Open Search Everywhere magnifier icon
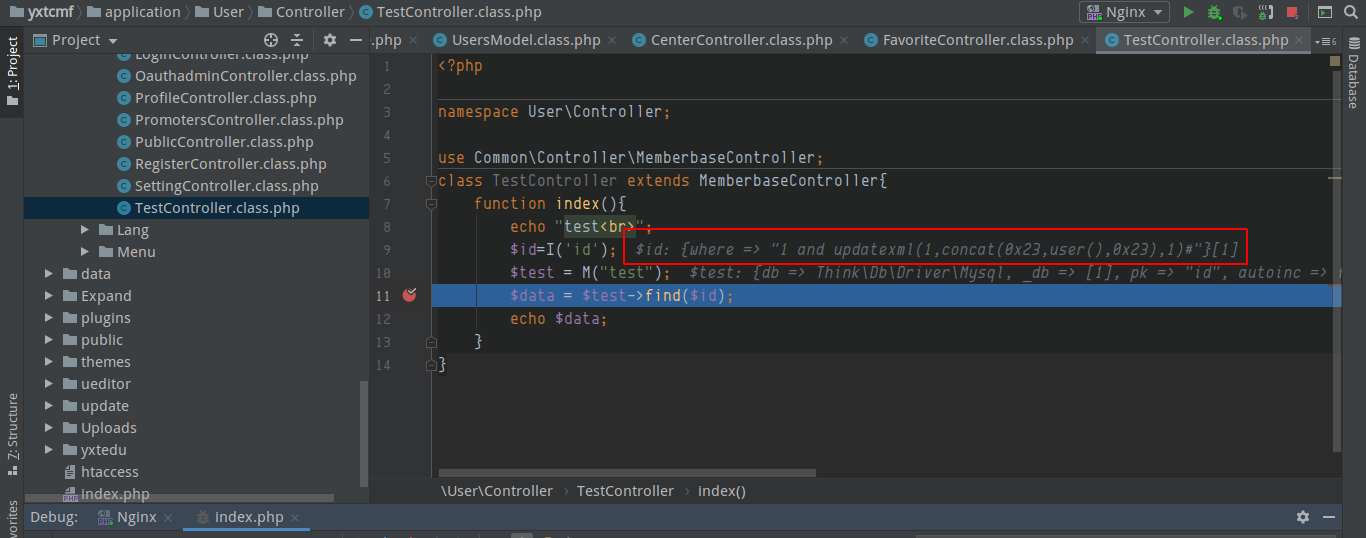The image size is (1366, 538). 1351,12
